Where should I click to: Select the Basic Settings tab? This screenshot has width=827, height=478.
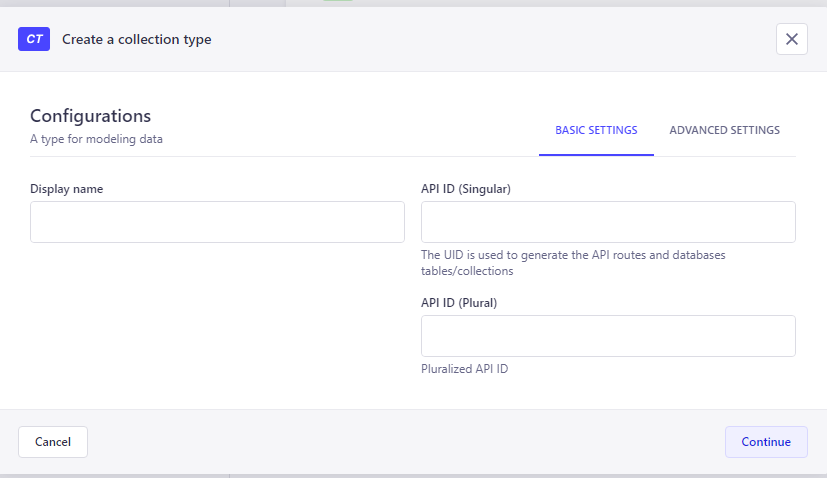coord(596,130)
